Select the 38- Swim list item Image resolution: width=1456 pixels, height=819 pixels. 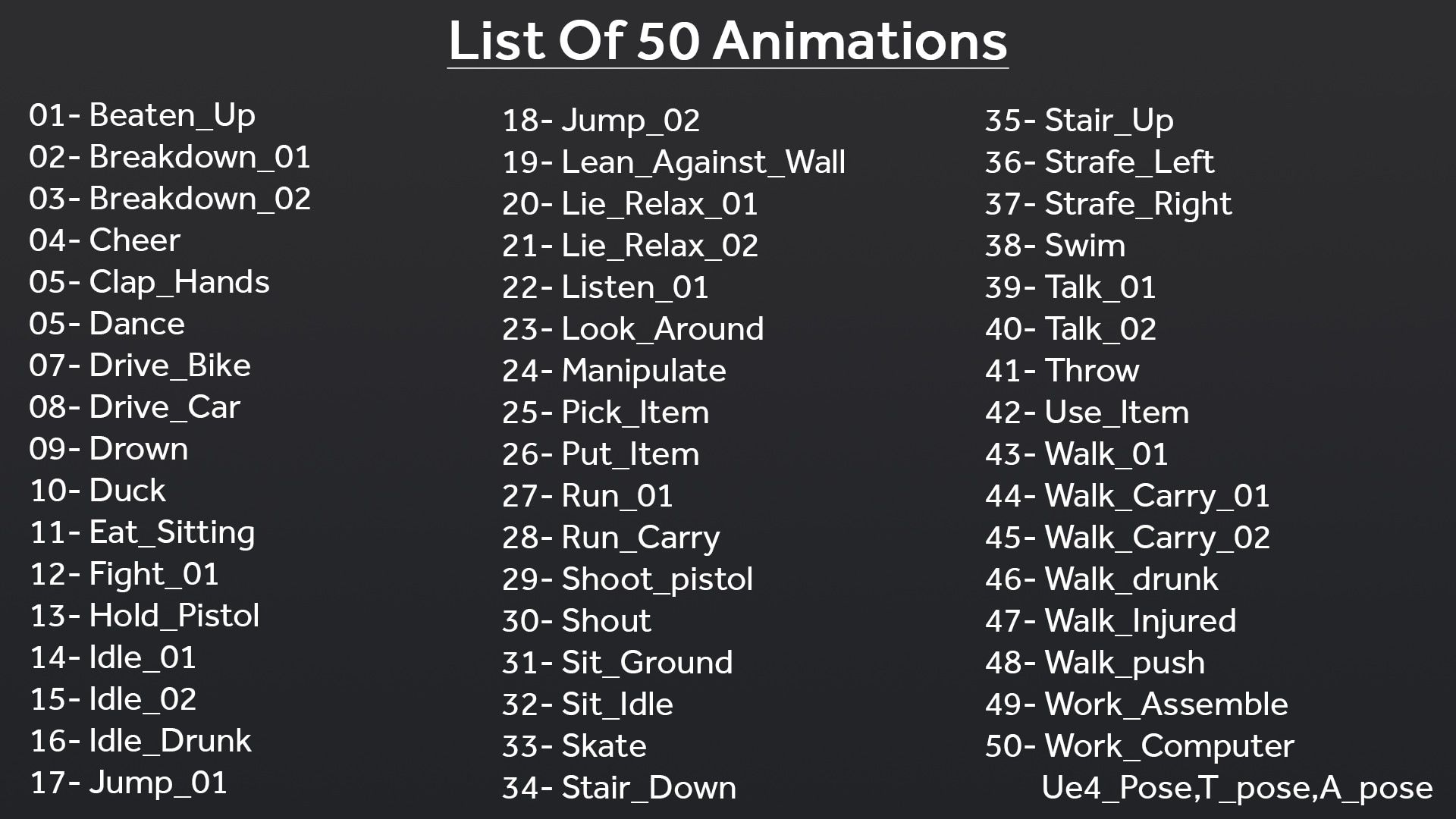[x=1056, y=246]
